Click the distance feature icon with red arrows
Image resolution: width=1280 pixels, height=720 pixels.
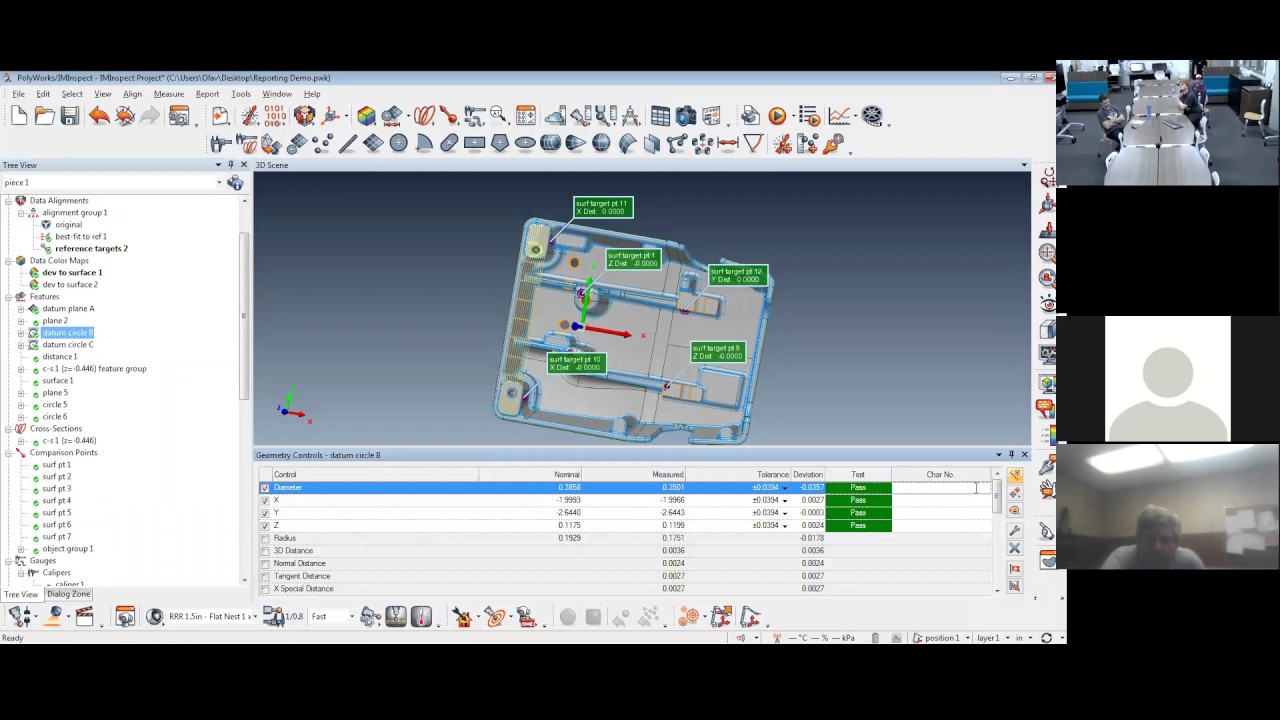[728, 144]
